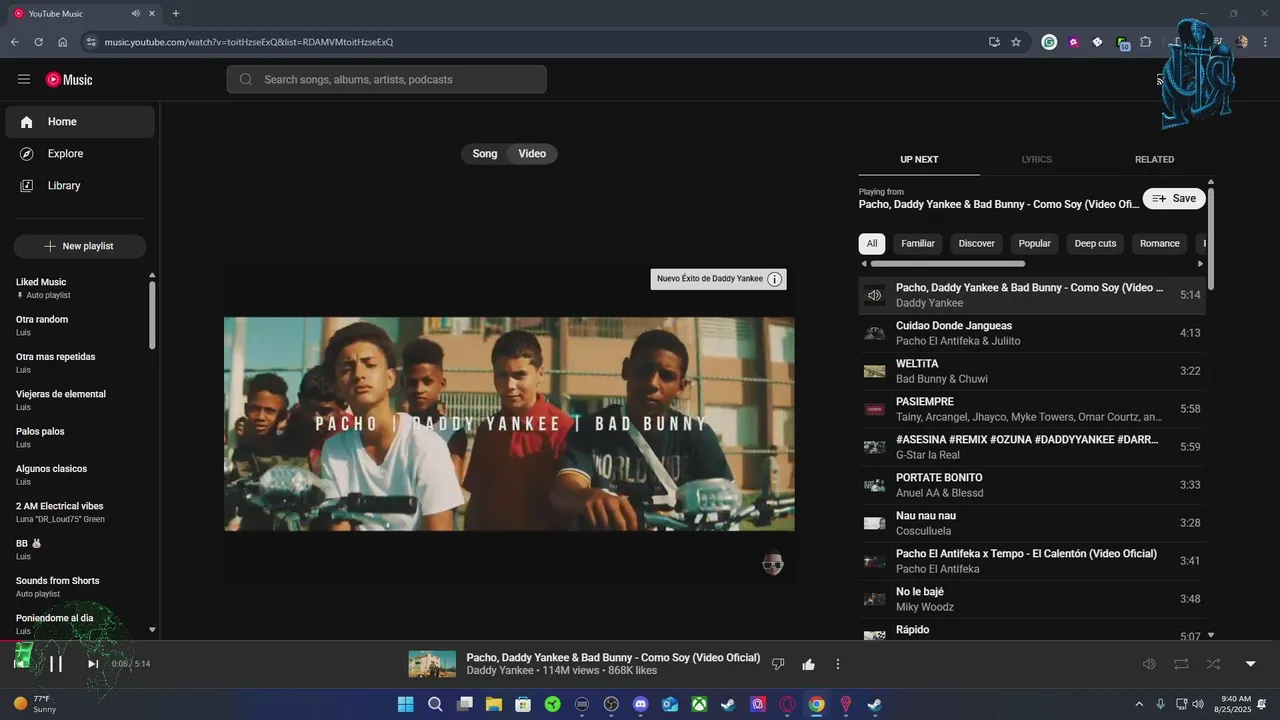
Task: Bookmark this page with the star
Action: (1016, 42)
